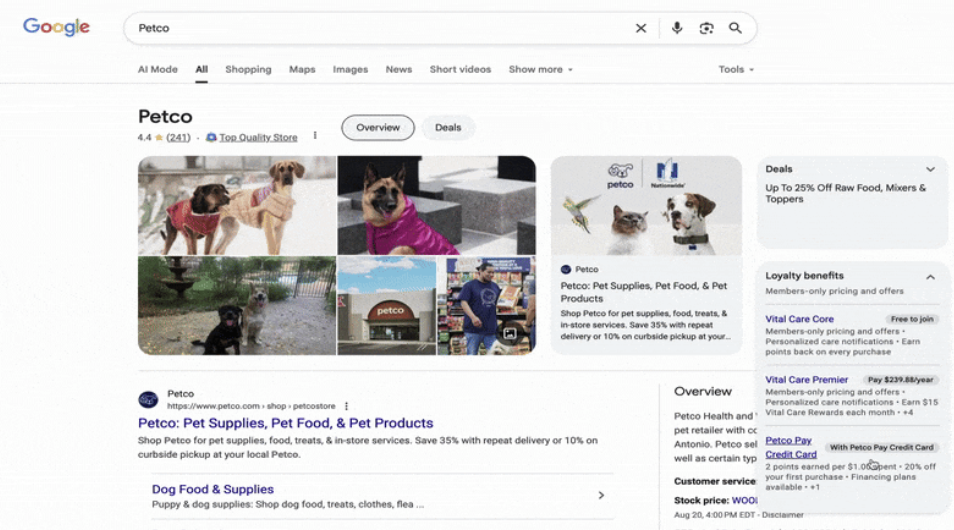
Task: Collapse the Loyalty benefits section
Action: 930,276
